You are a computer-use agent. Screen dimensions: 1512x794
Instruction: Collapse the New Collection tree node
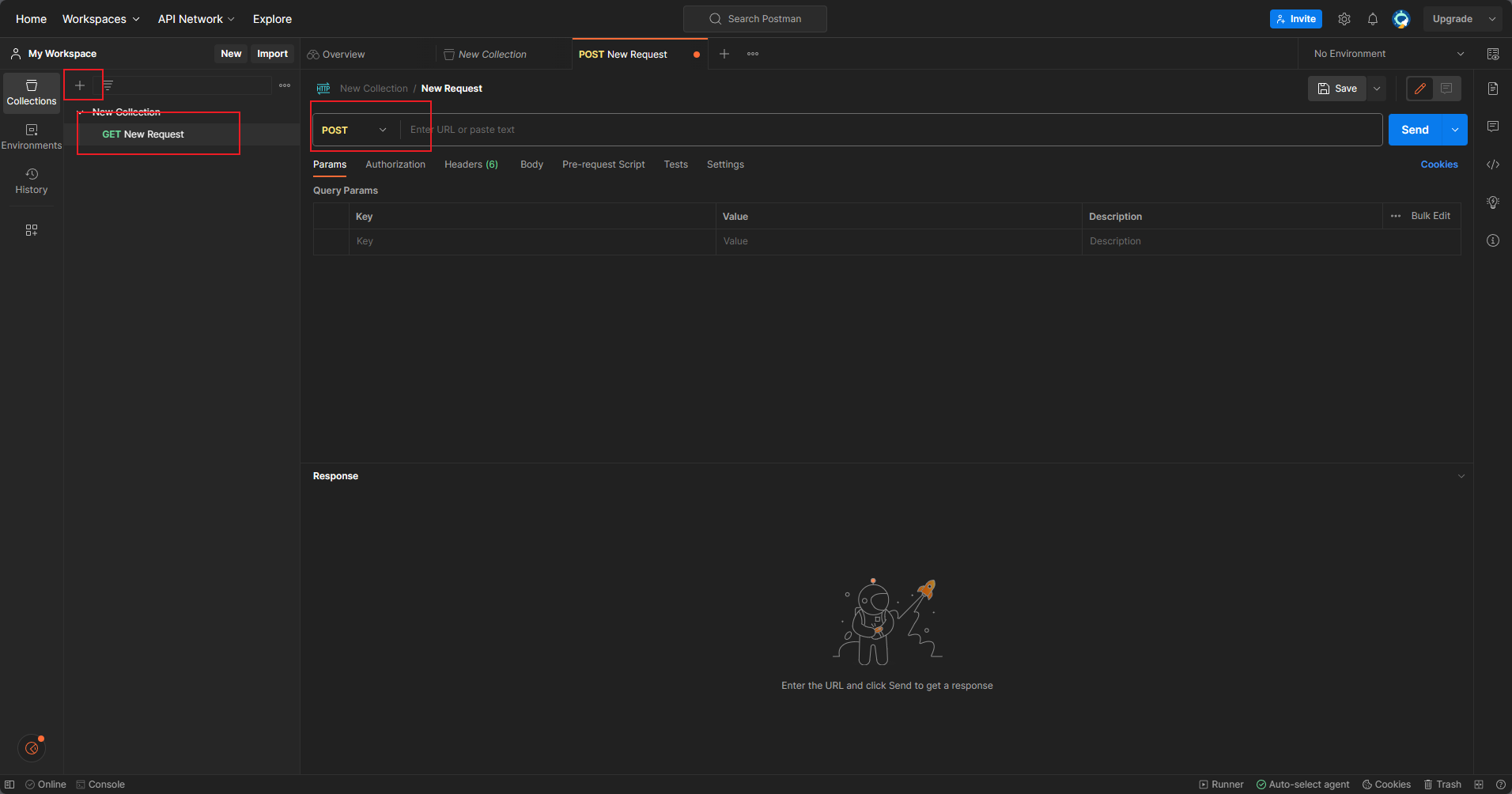click(81, 112)
